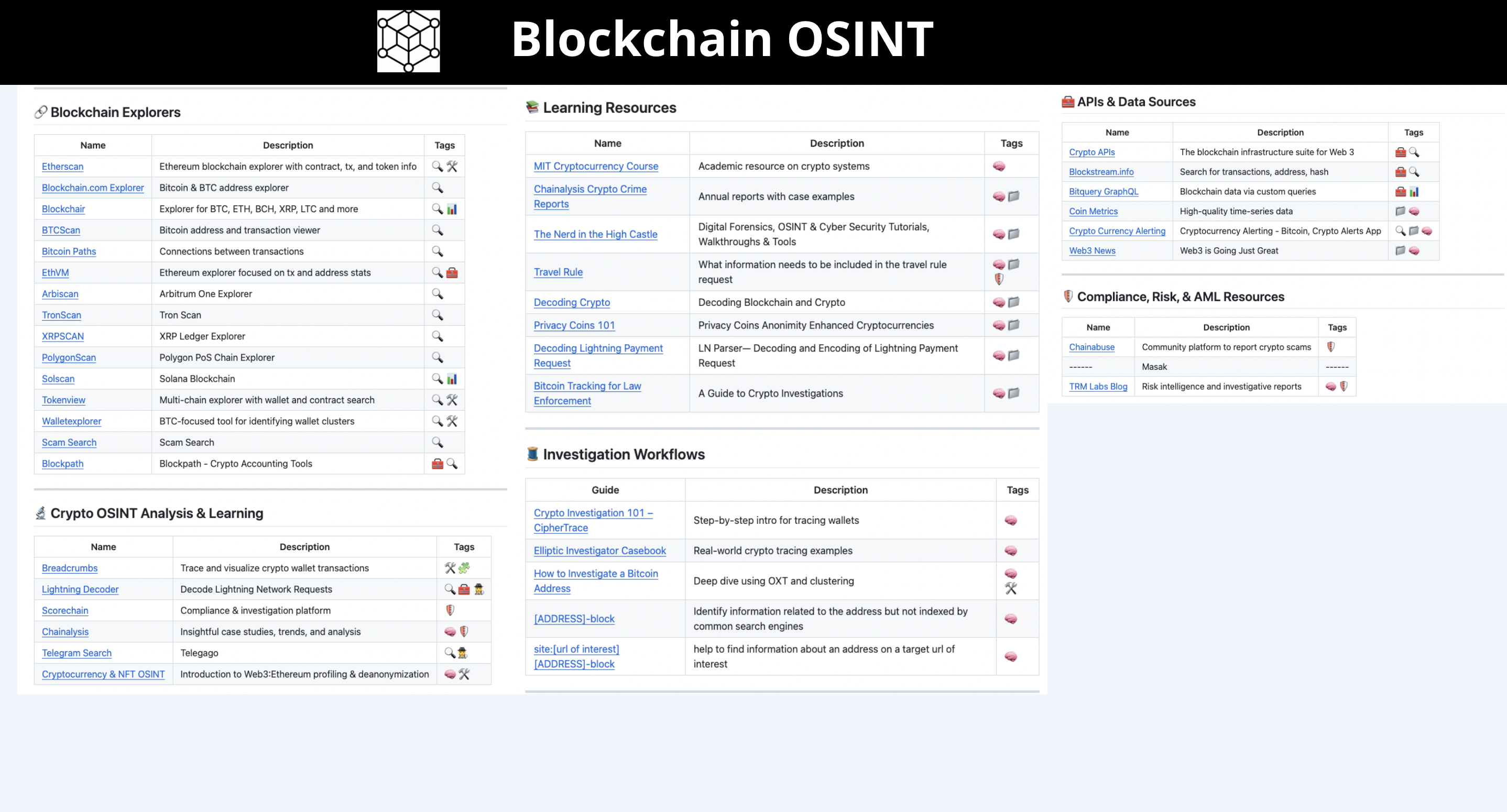Click the puzzle icon in the Breadcrumbs row
The width and height of the screenshot is (1507, 812).
pyautogui.click(x=464, y=568)
